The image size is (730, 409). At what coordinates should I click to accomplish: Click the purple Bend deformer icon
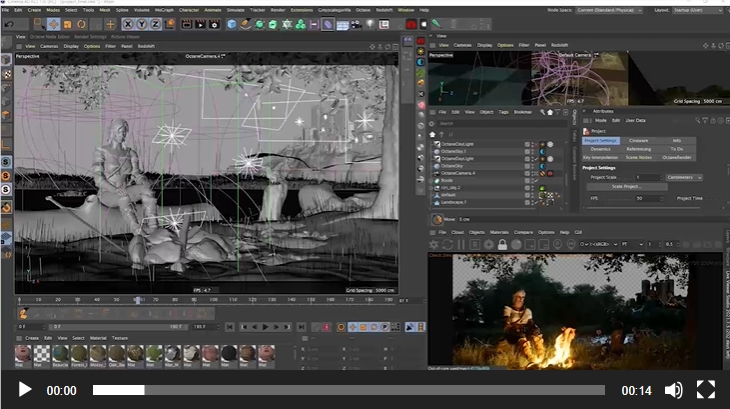pos(328,24)
